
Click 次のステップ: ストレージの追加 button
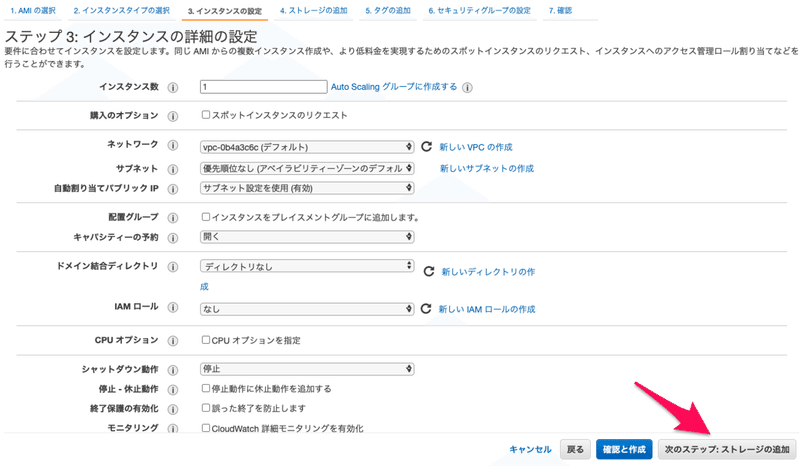tap(727, 449)
